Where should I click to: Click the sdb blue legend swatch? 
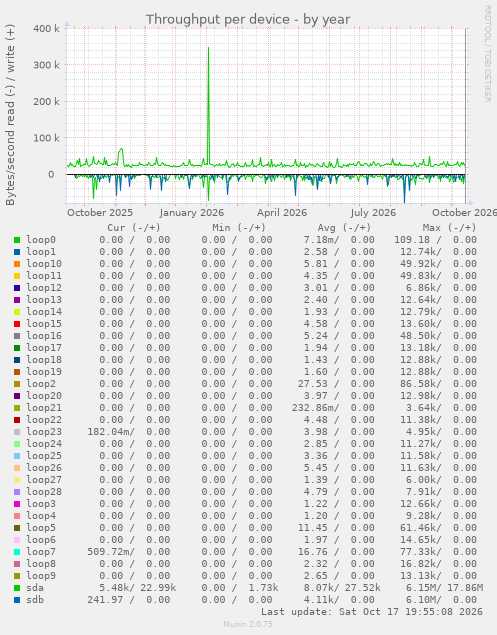pyautogui.click(x=17, y=600)
